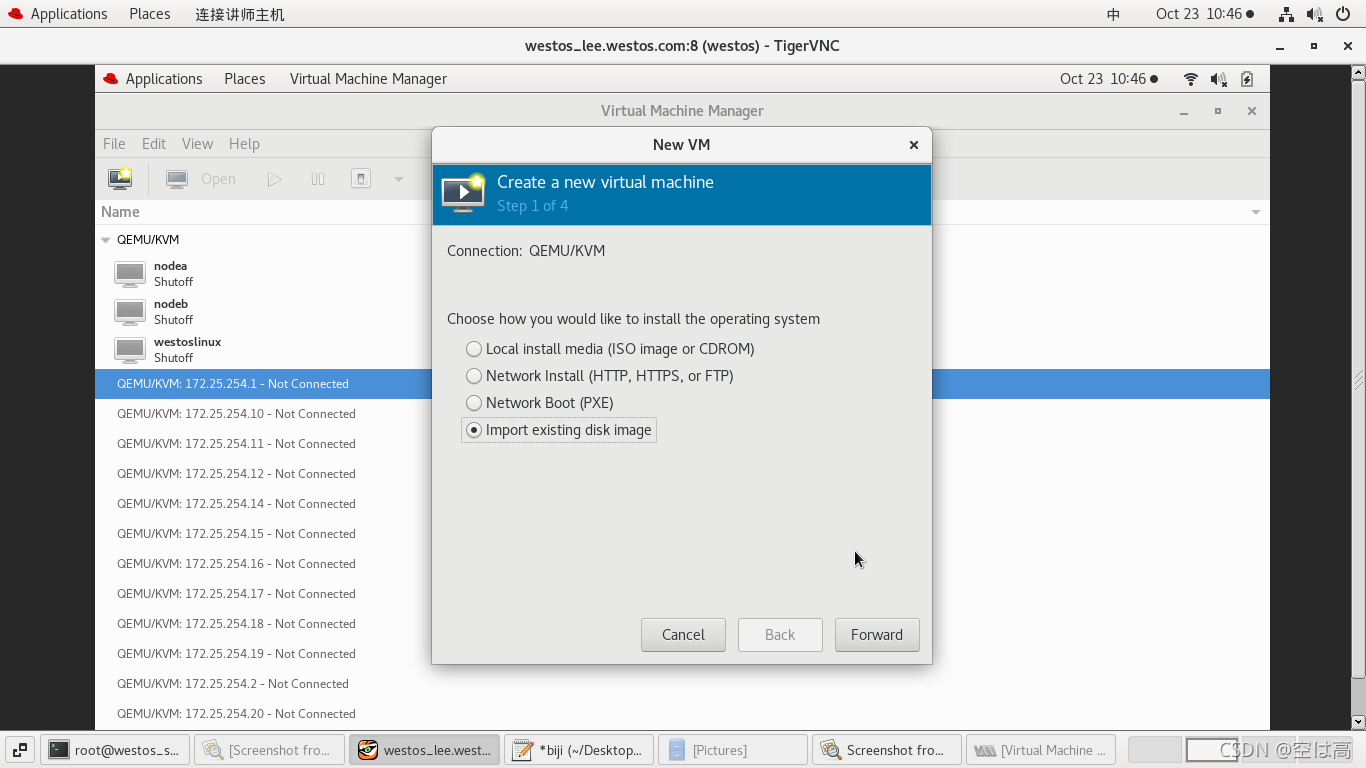Image resolution: width=1366 pixels, height=768 pixels.
Task: Click the 中 input method indicator
Action: pyautogui.click(x=1114, y=14)
